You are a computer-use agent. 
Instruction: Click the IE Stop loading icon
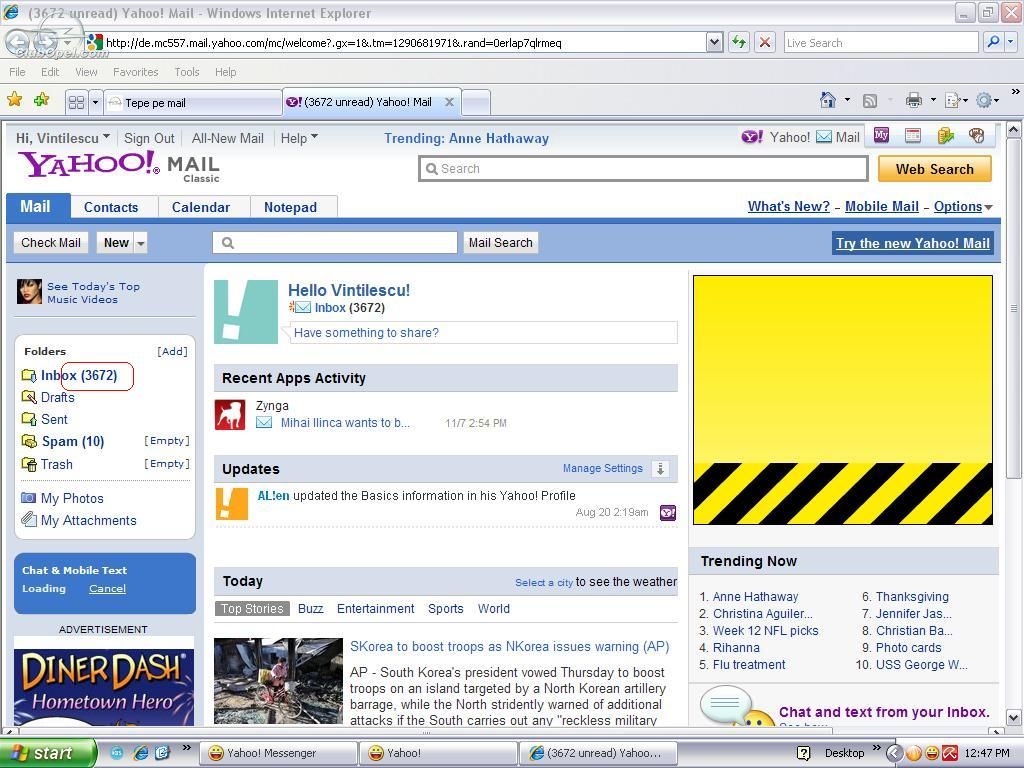(765, 42)
